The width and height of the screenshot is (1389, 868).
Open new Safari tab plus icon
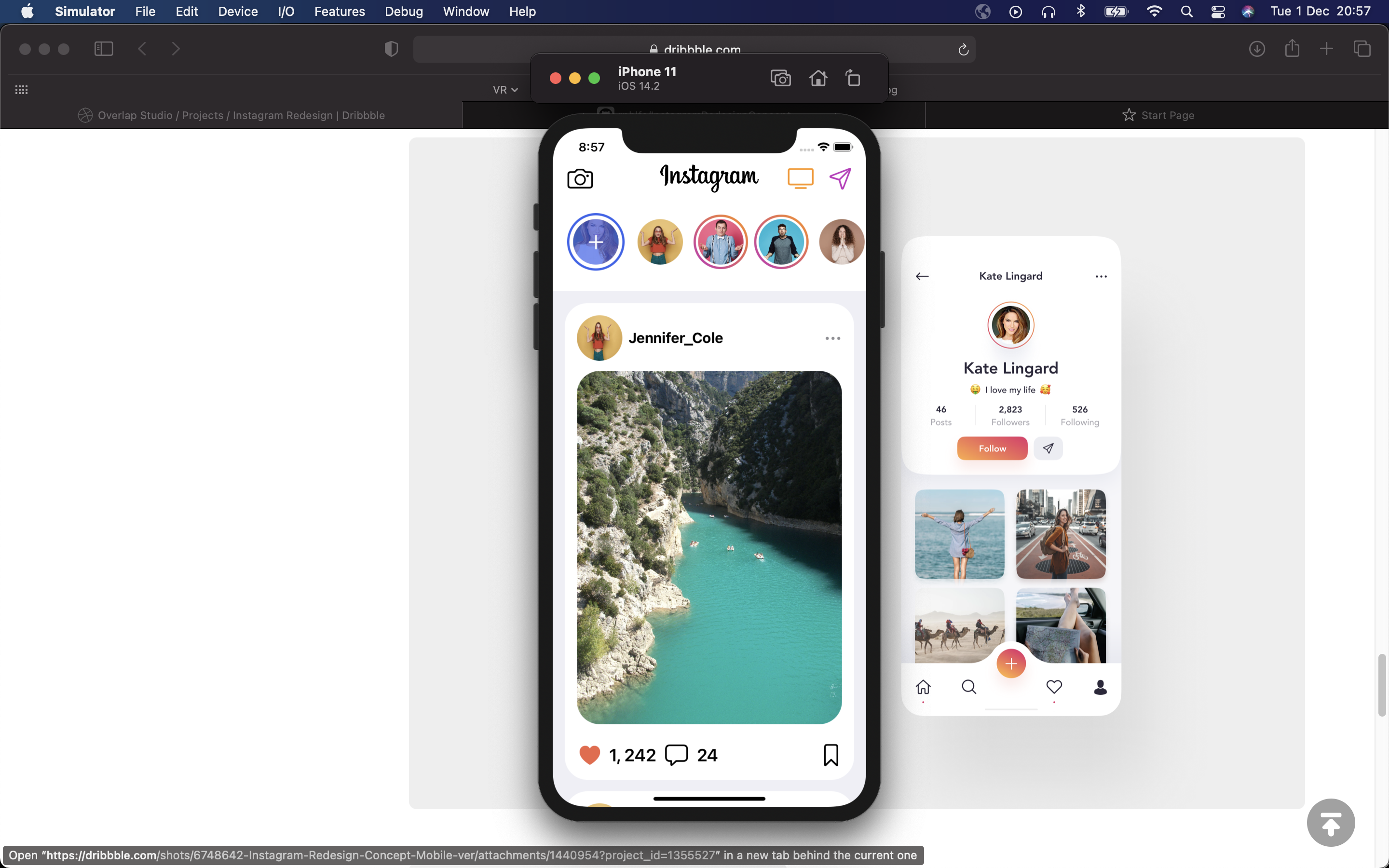click(1326, 49)
